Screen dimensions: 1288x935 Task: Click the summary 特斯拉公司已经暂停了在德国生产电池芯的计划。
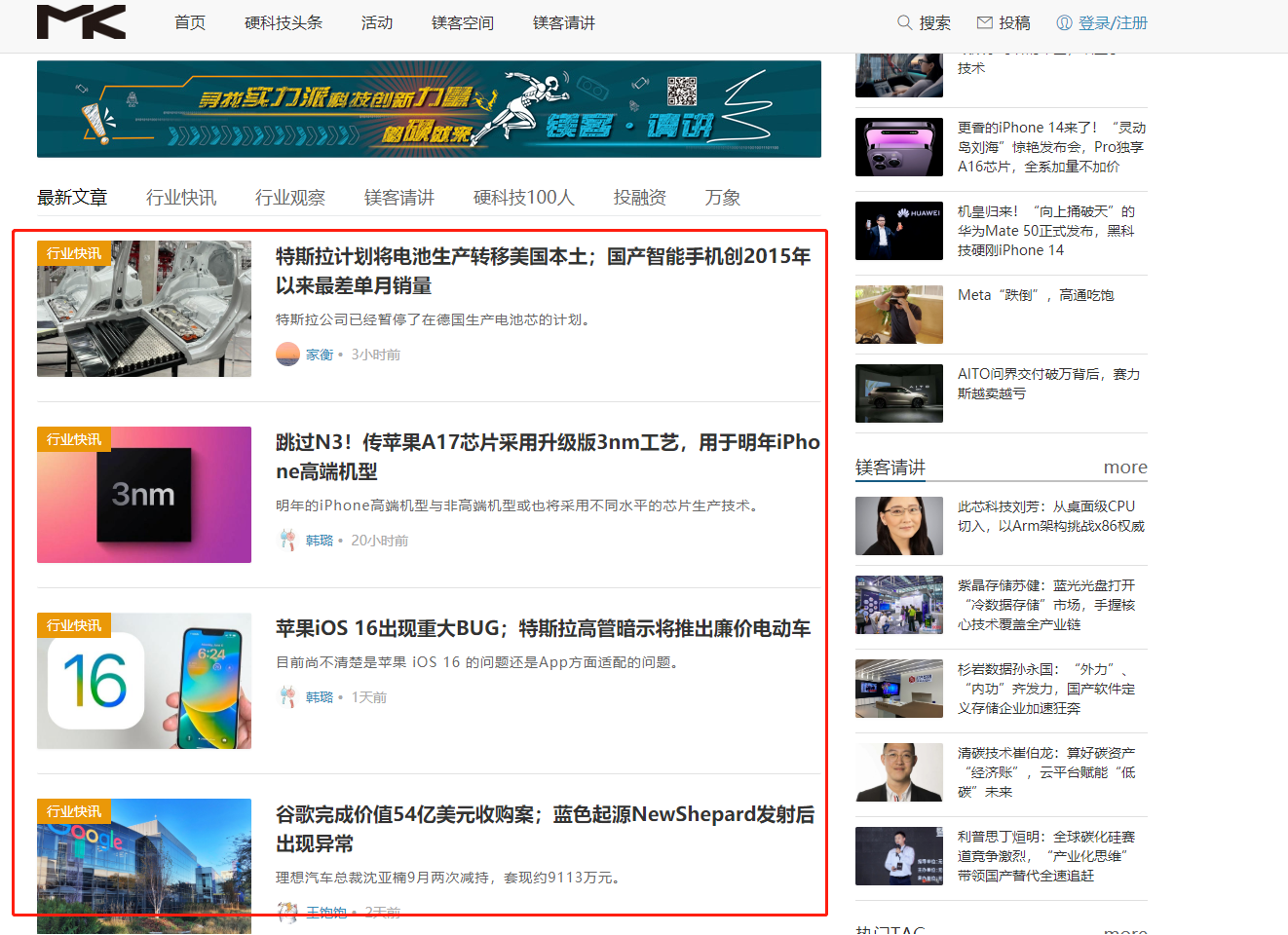point(435,319)
